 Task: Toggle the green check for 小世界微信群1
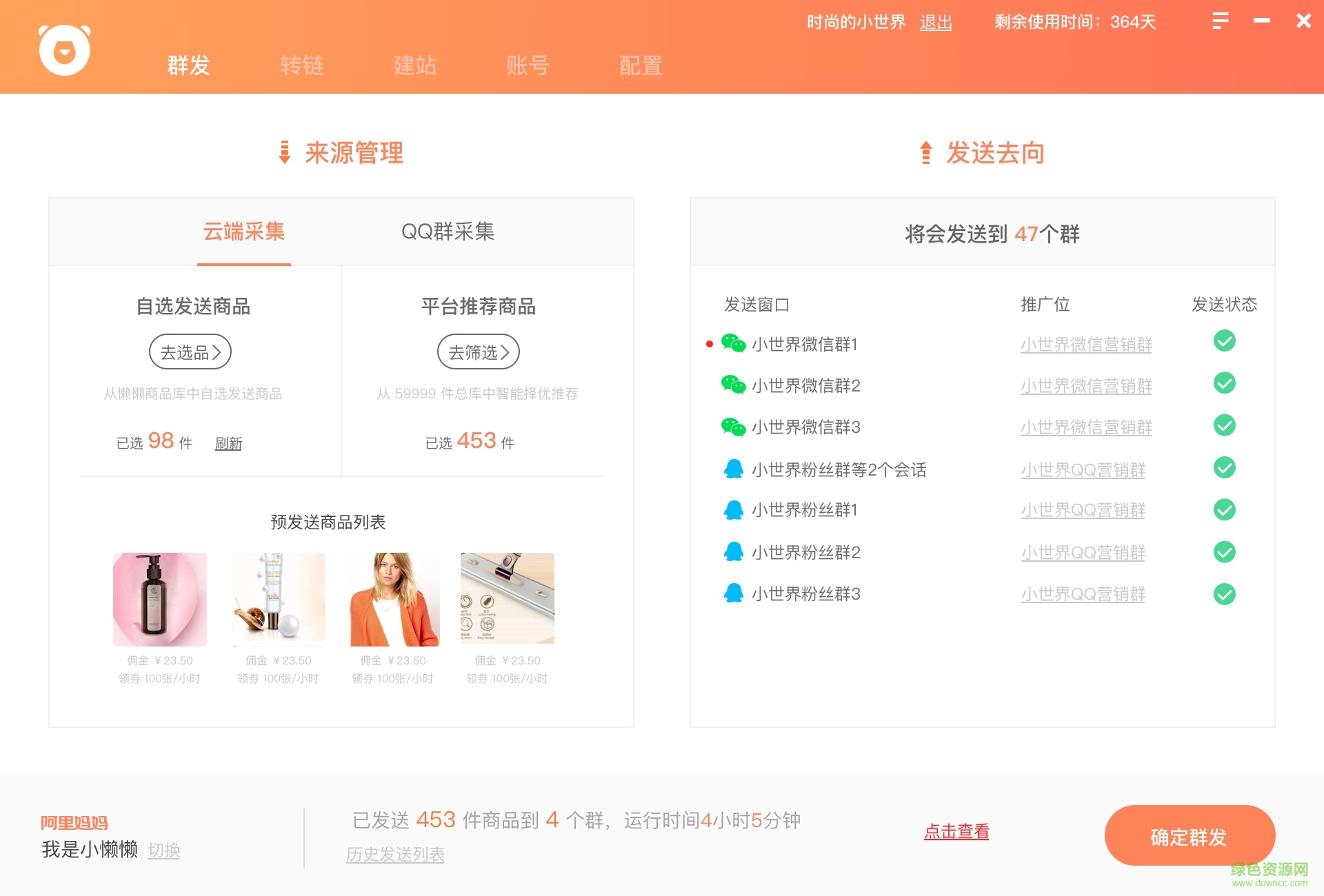[1225, 340]
